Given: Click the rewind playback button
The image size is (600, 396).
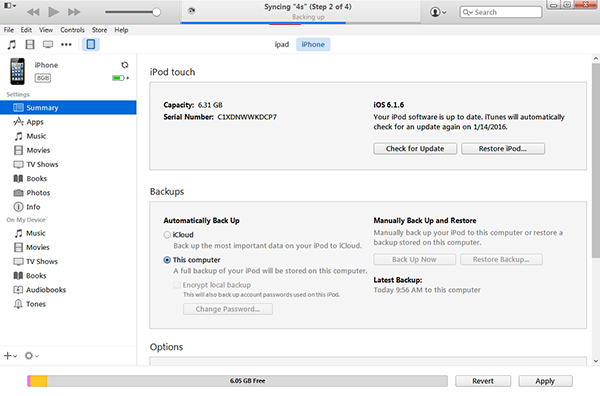Looking at the screenshot, I should pos(33,12).
